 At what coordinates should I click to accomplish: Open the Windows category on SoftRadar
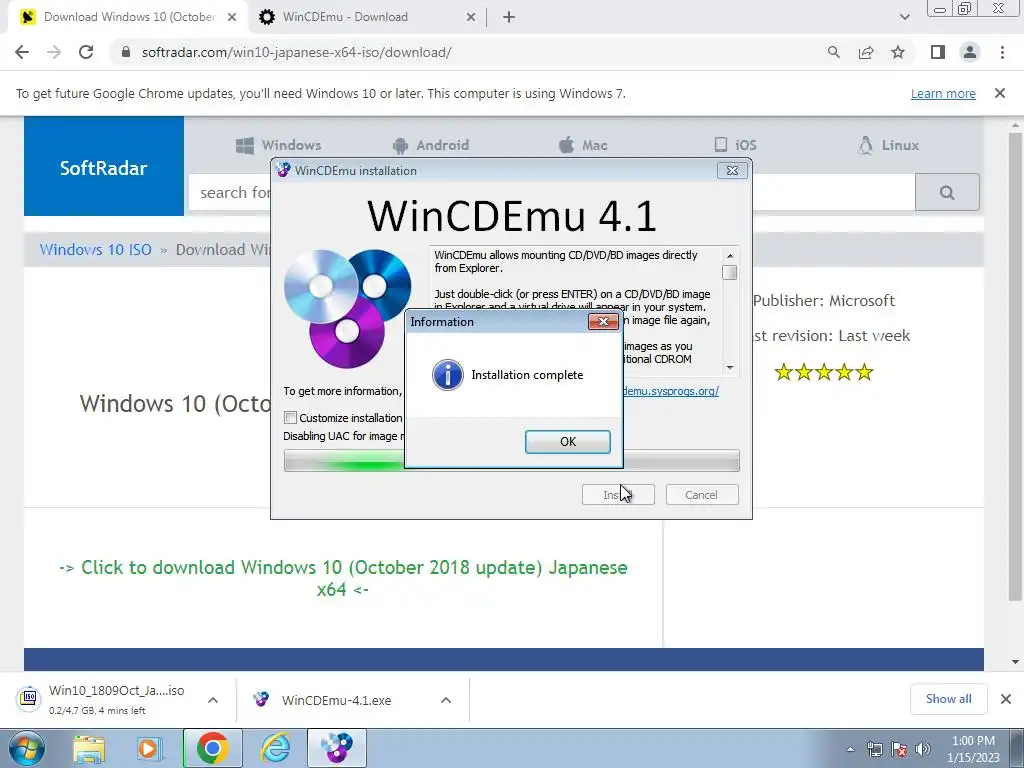(279, 145)
